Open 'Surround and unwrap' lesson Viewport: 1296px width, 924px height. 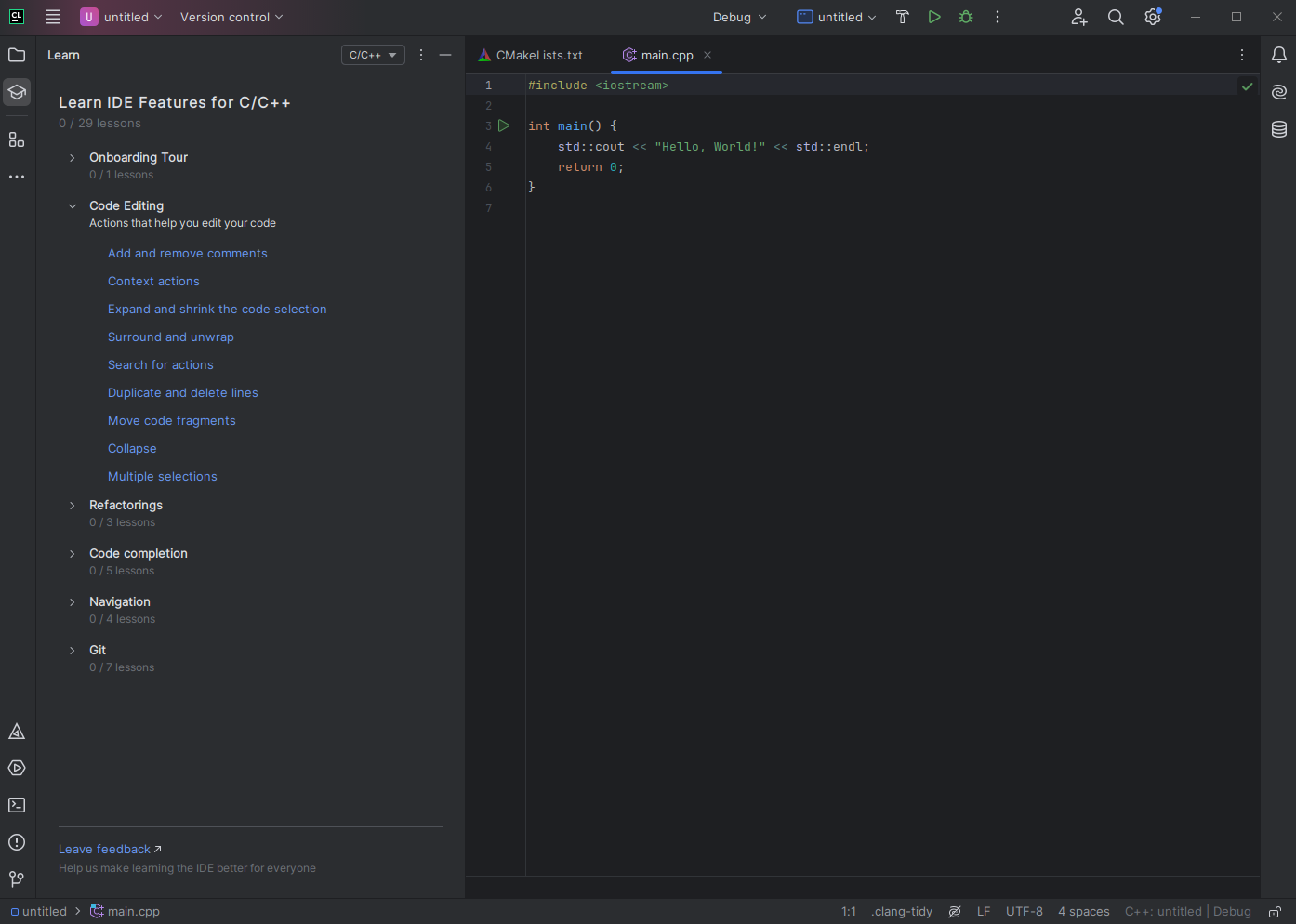pyautogui.click(x=171, y=337)
